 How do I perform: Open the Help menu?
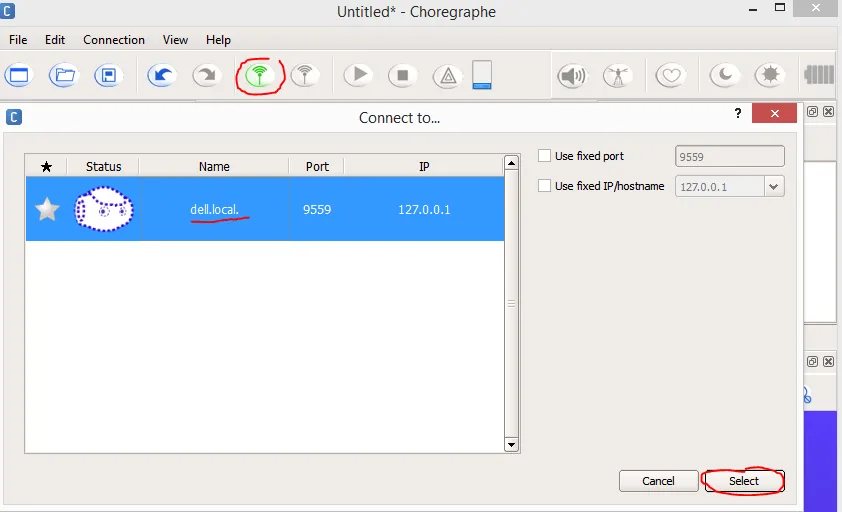point(218,40)
